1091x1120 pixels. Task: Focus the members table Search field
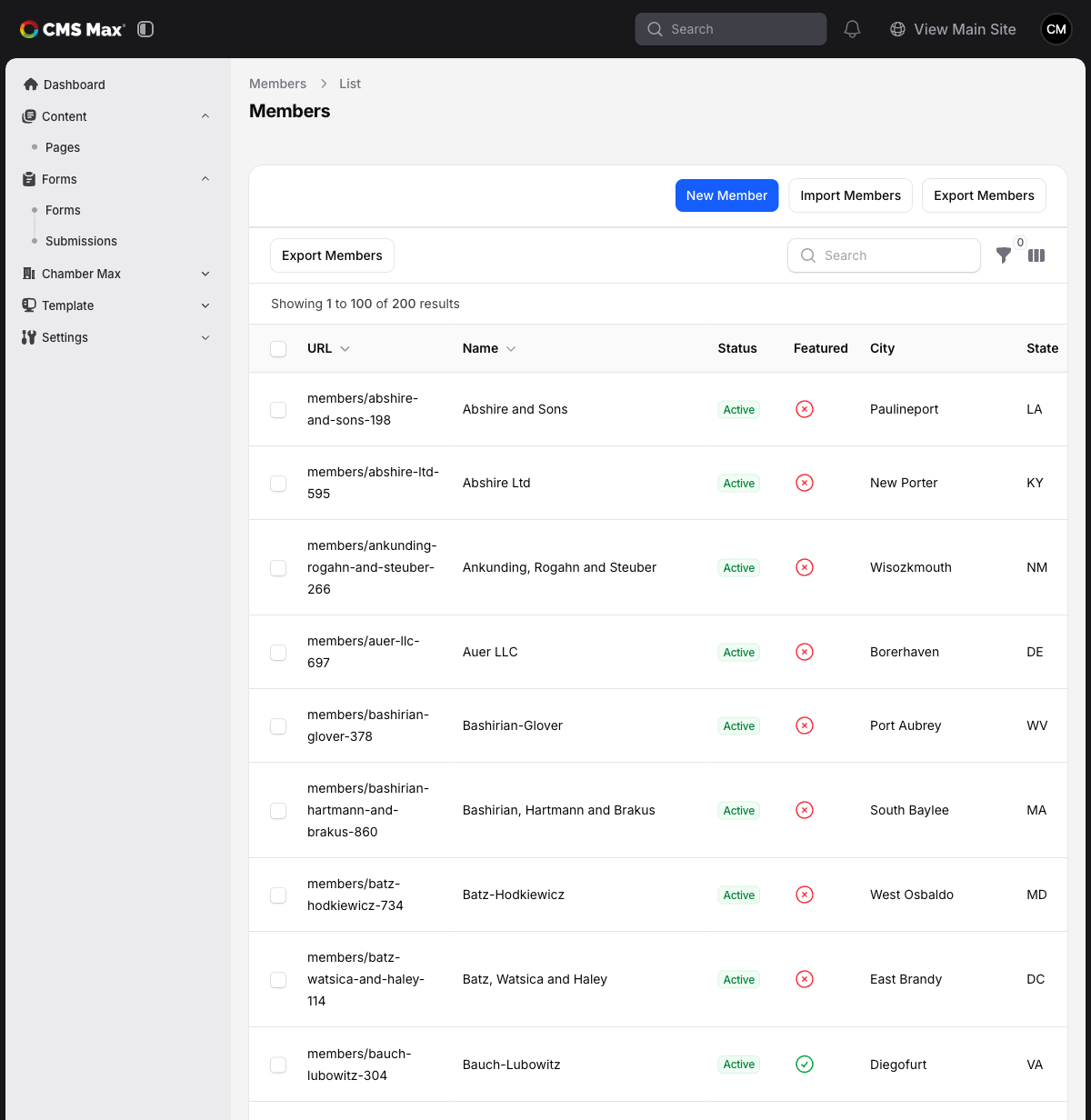(x=884, y=255)
